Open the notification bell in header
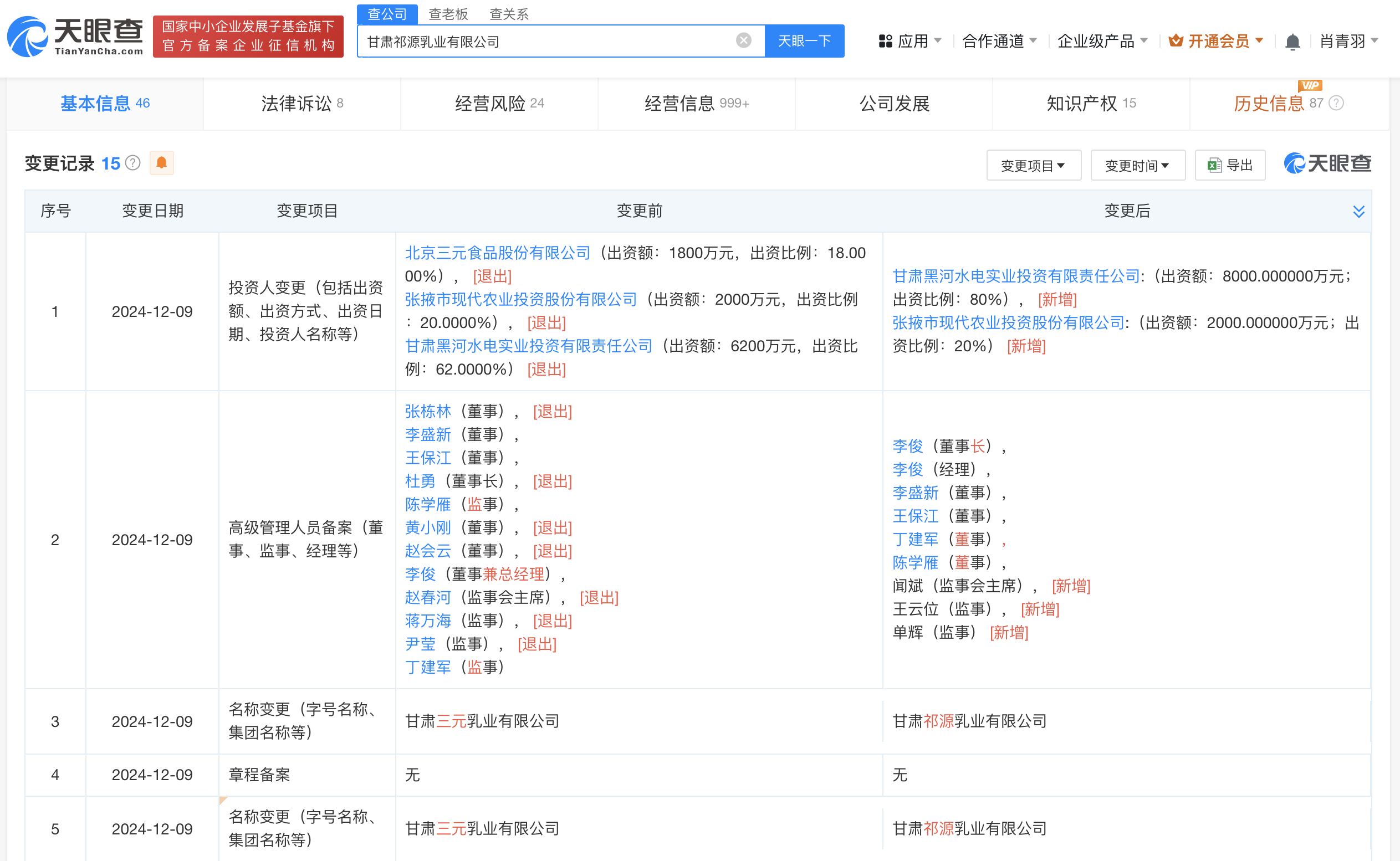The width and height of the screenshot is (1400, 861). pyautogui.click(x=1292, y=42)
